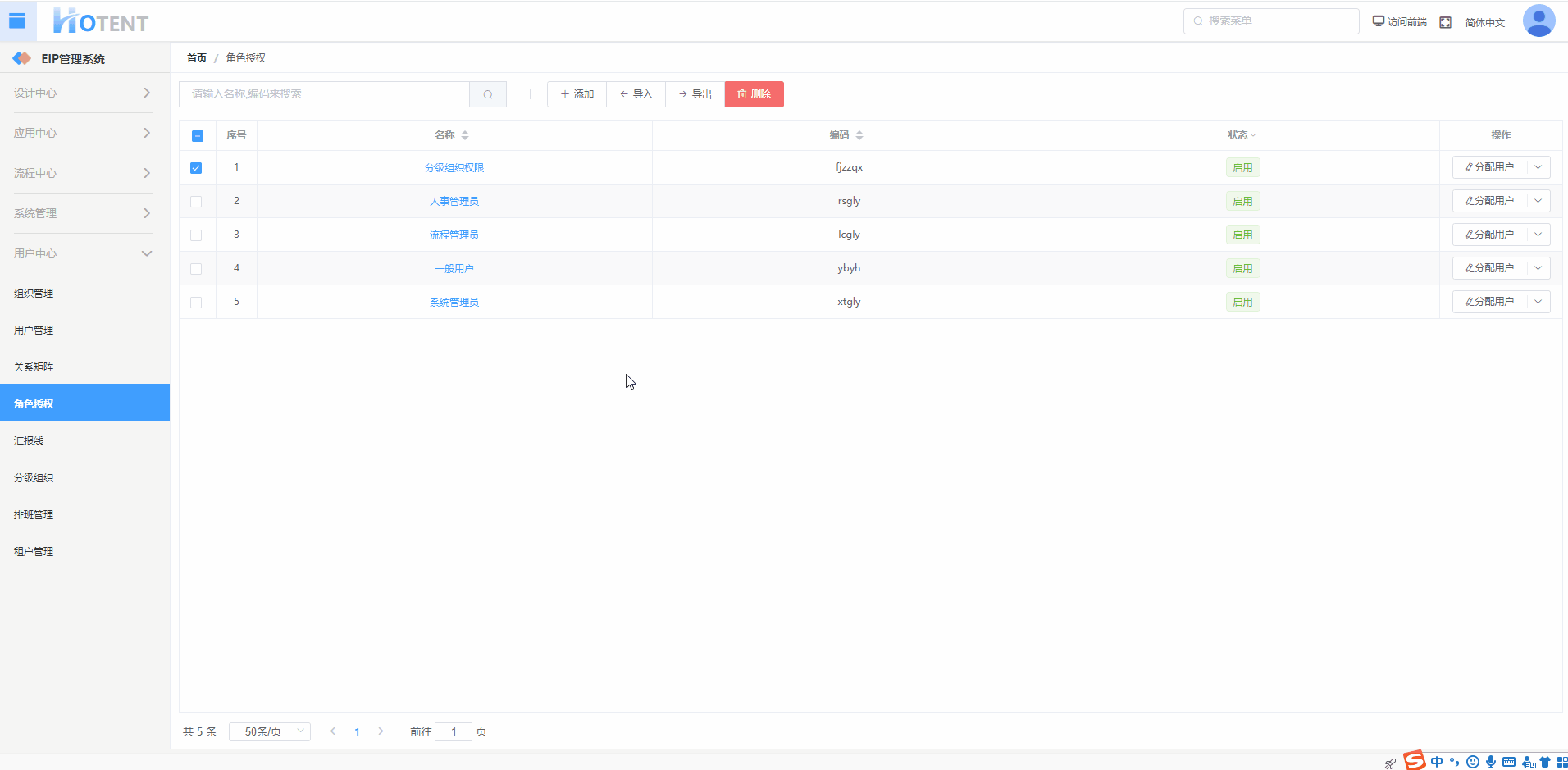Viewport: 1568px width, 770px height.
Task: Click Sogou input method icon in tray
Action: (1415, 761)
